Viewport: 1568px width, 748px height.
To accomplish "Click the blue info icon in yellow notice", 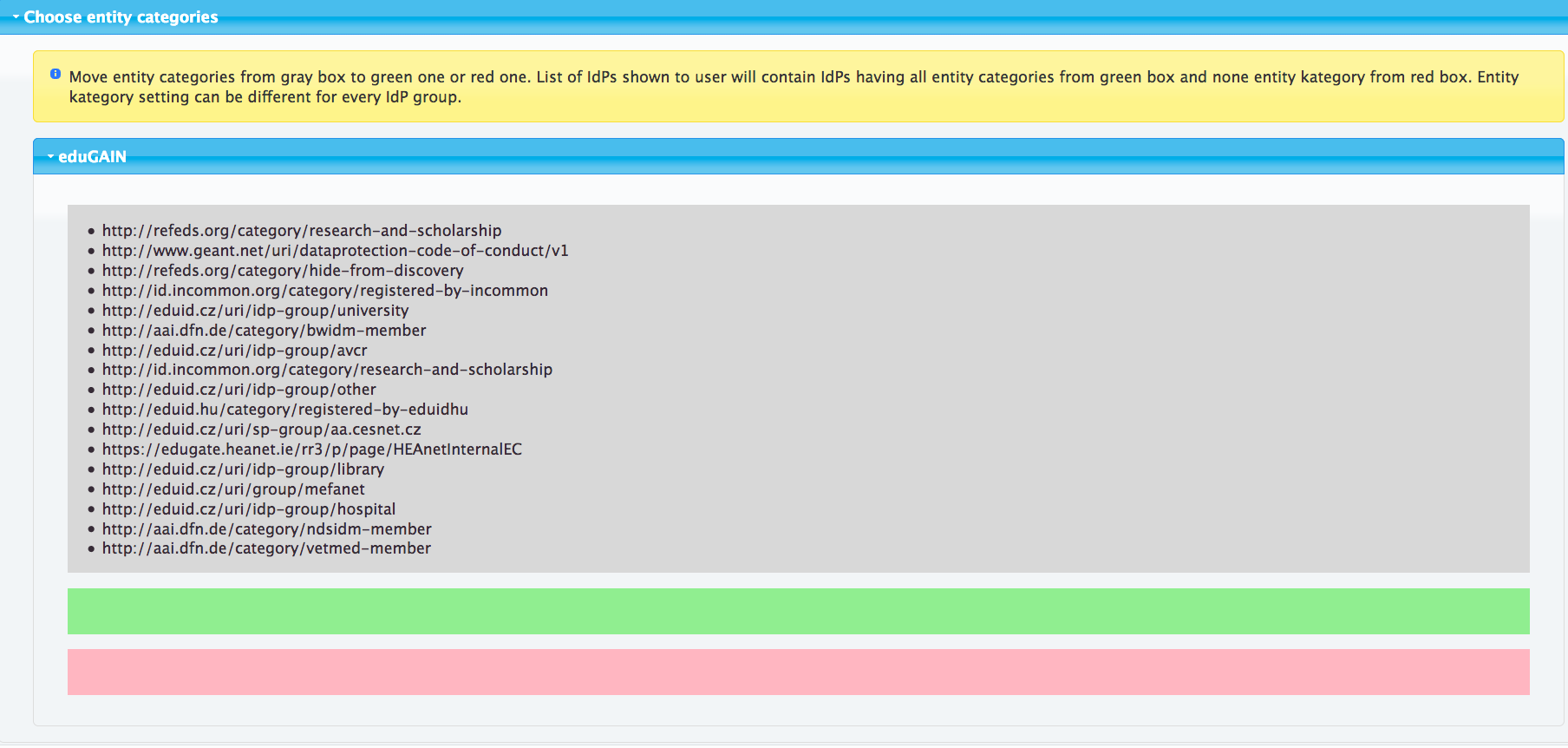I will tap(56, 75).
